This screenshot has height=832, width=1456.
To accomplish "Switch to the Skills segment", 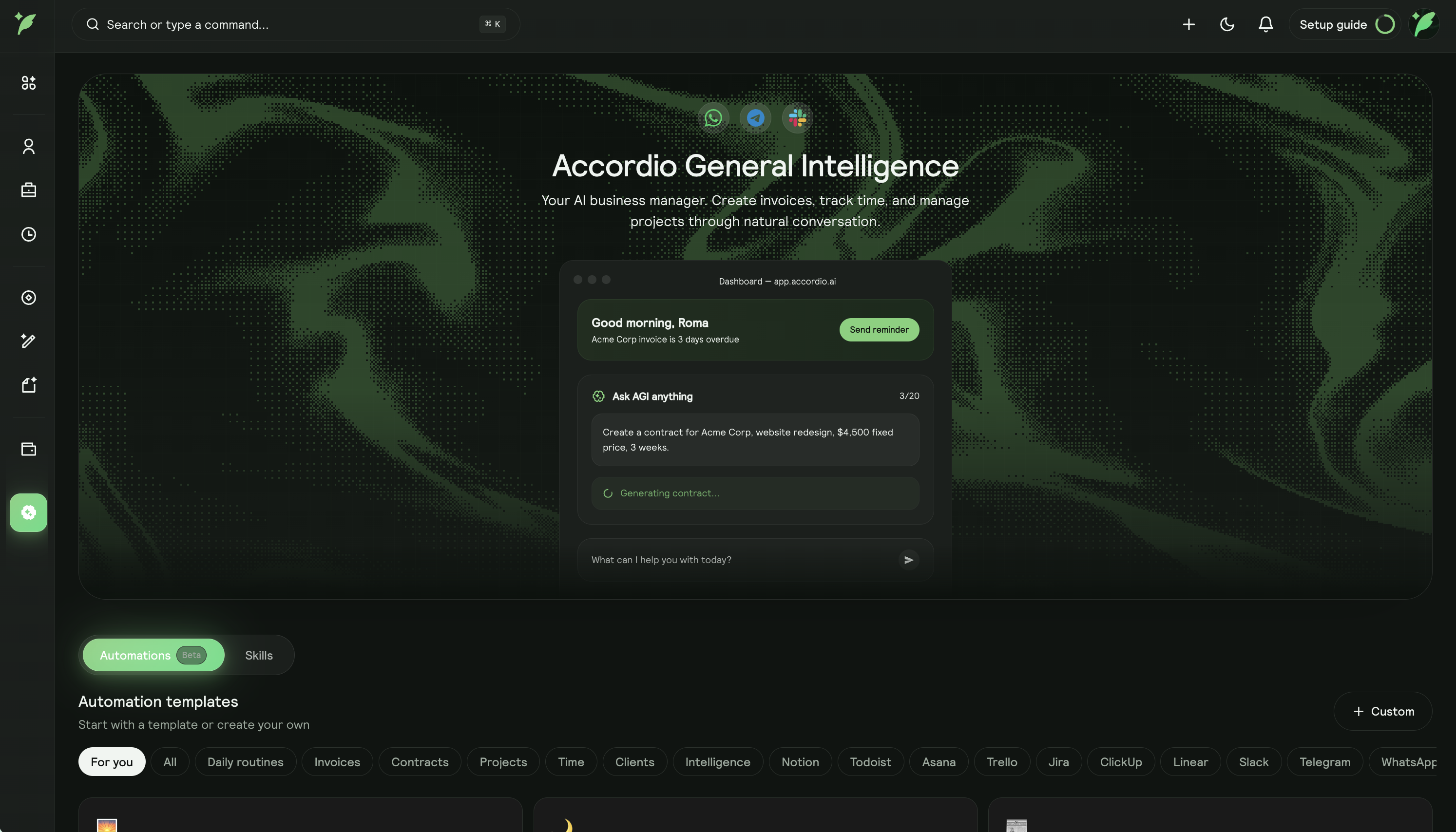I will 258,655.
